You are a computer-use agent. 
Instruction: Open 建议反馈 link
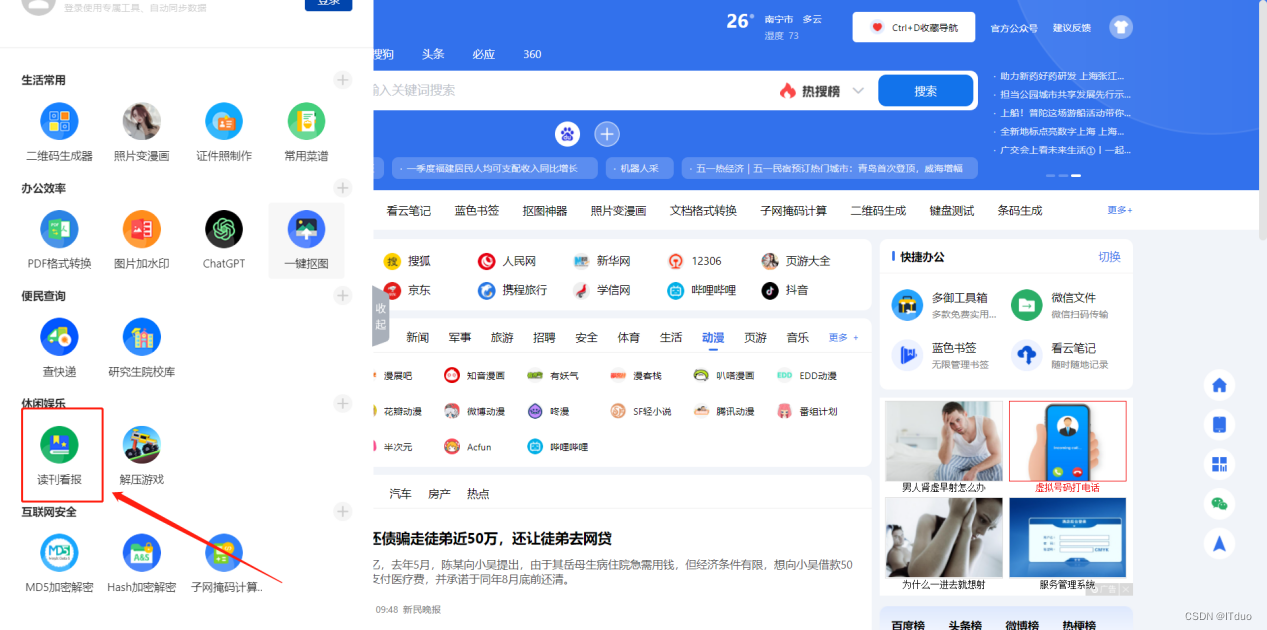[x=1072, y=28]
